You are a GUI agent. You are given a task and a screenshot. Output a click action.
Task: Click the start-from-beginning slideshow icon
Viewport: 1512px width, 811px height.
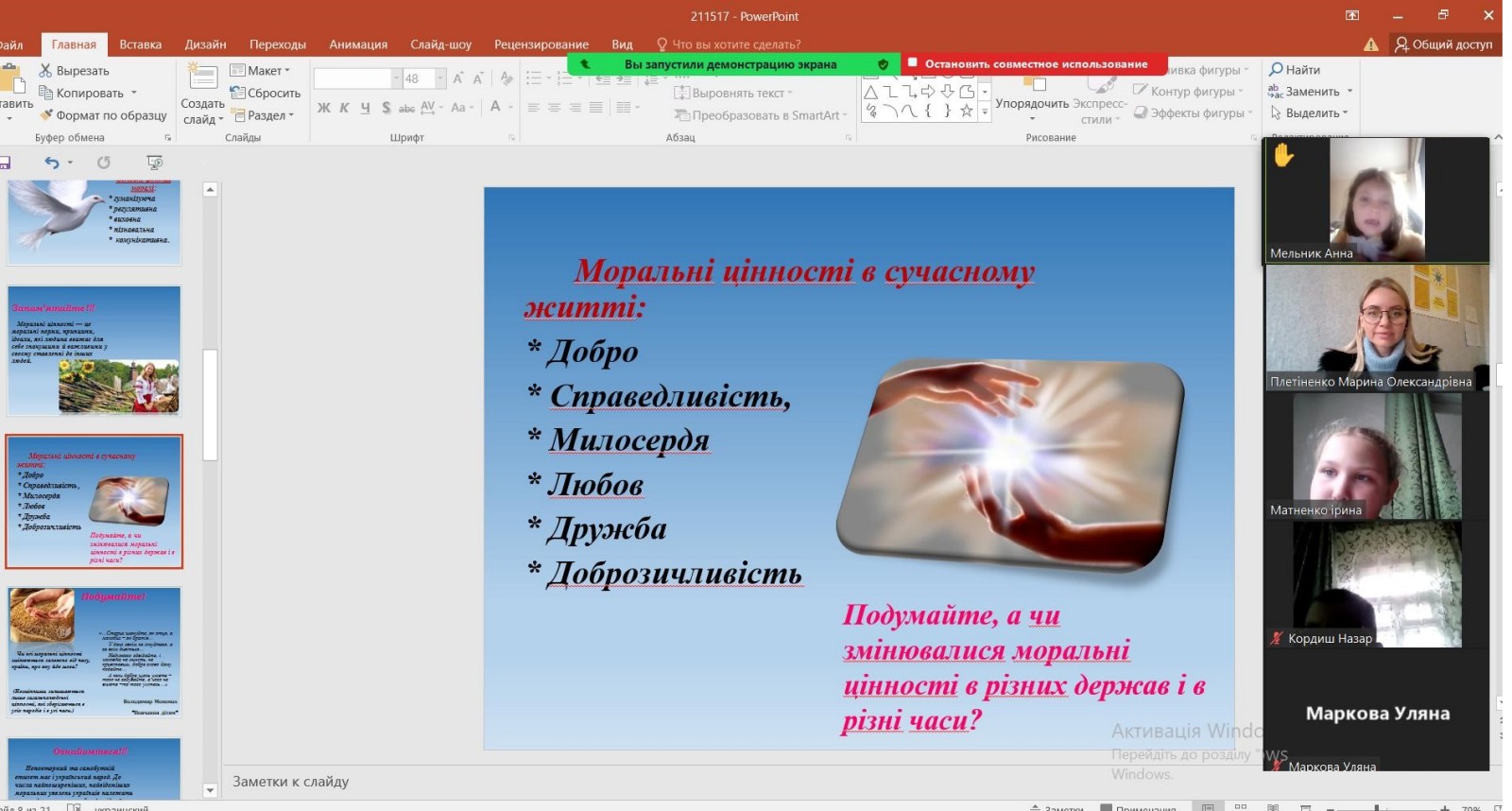tap(155, 163)
